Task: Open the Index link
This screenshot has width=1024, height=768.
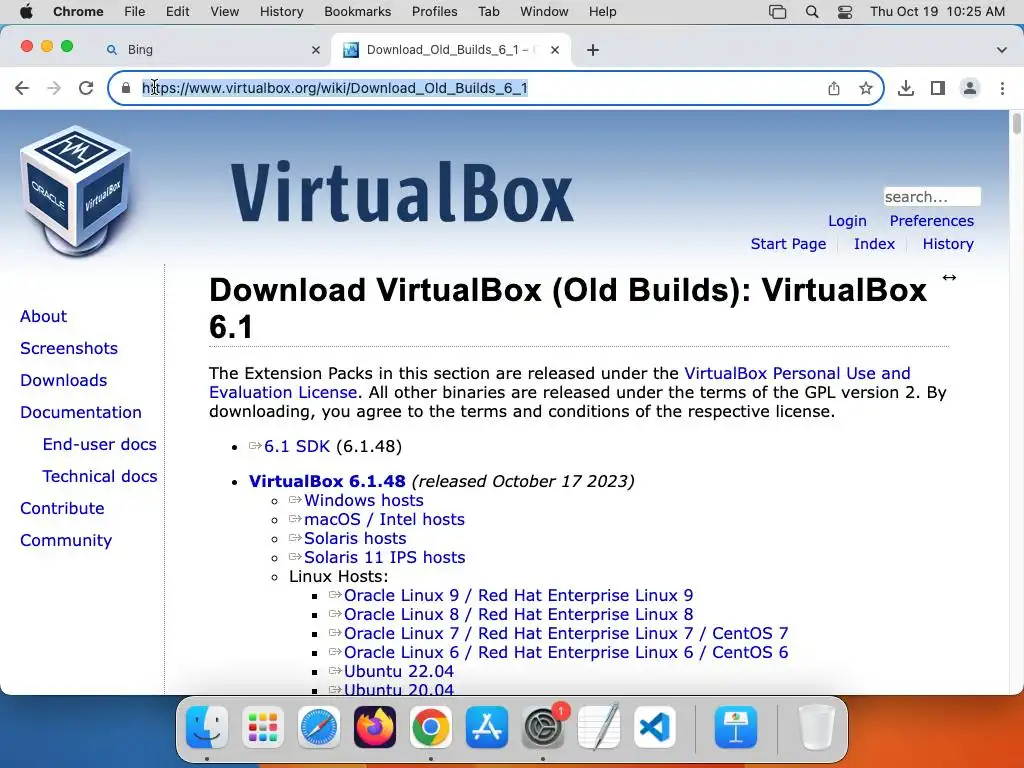Action: 874,244
